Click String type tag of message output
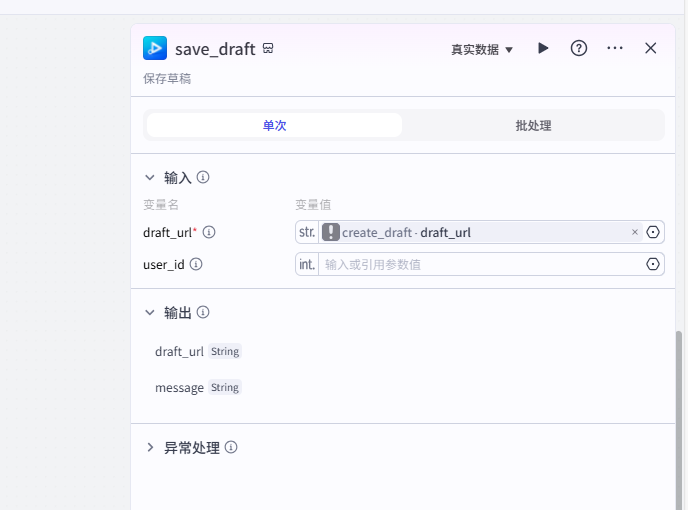Screen dimensions: 688x510 [225, 388]
